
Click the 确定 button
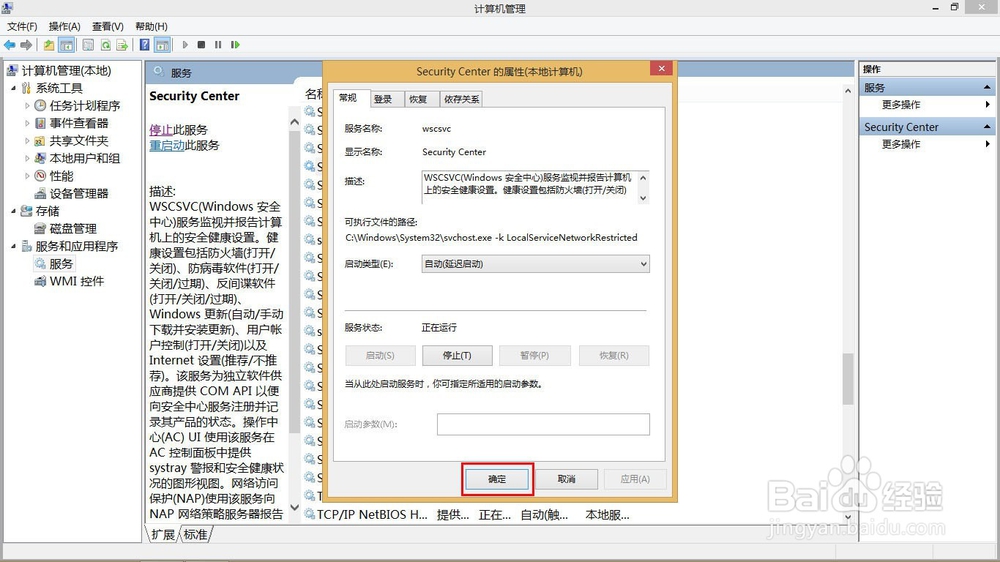497,479
